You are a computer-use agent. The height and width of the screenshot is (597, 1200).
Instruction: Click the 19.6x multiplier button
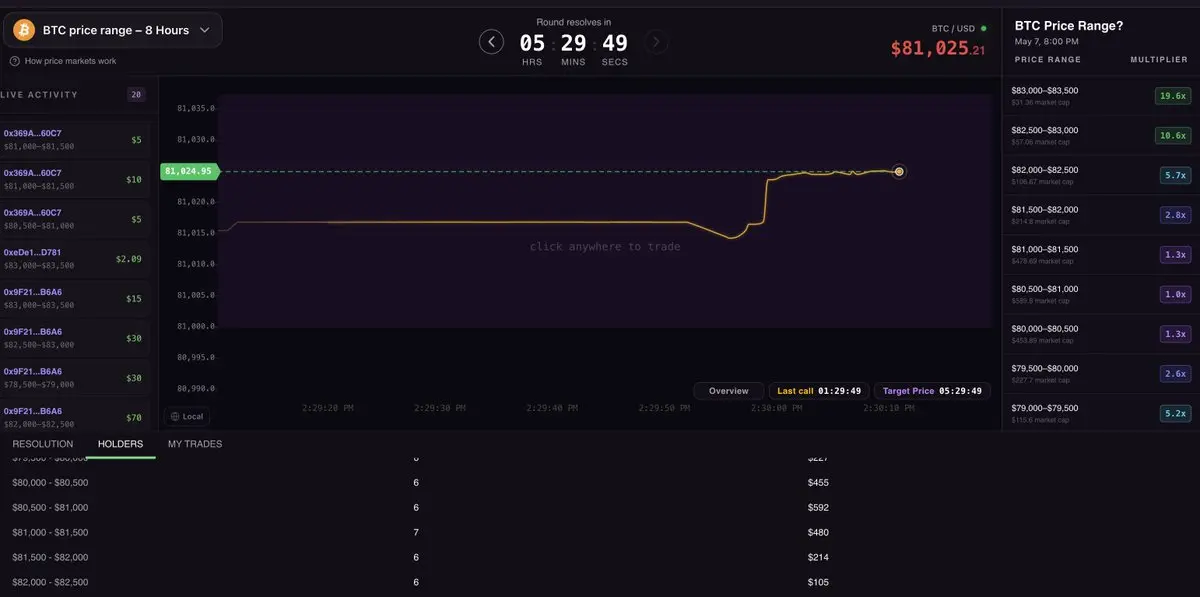(x=1171, y=96)
